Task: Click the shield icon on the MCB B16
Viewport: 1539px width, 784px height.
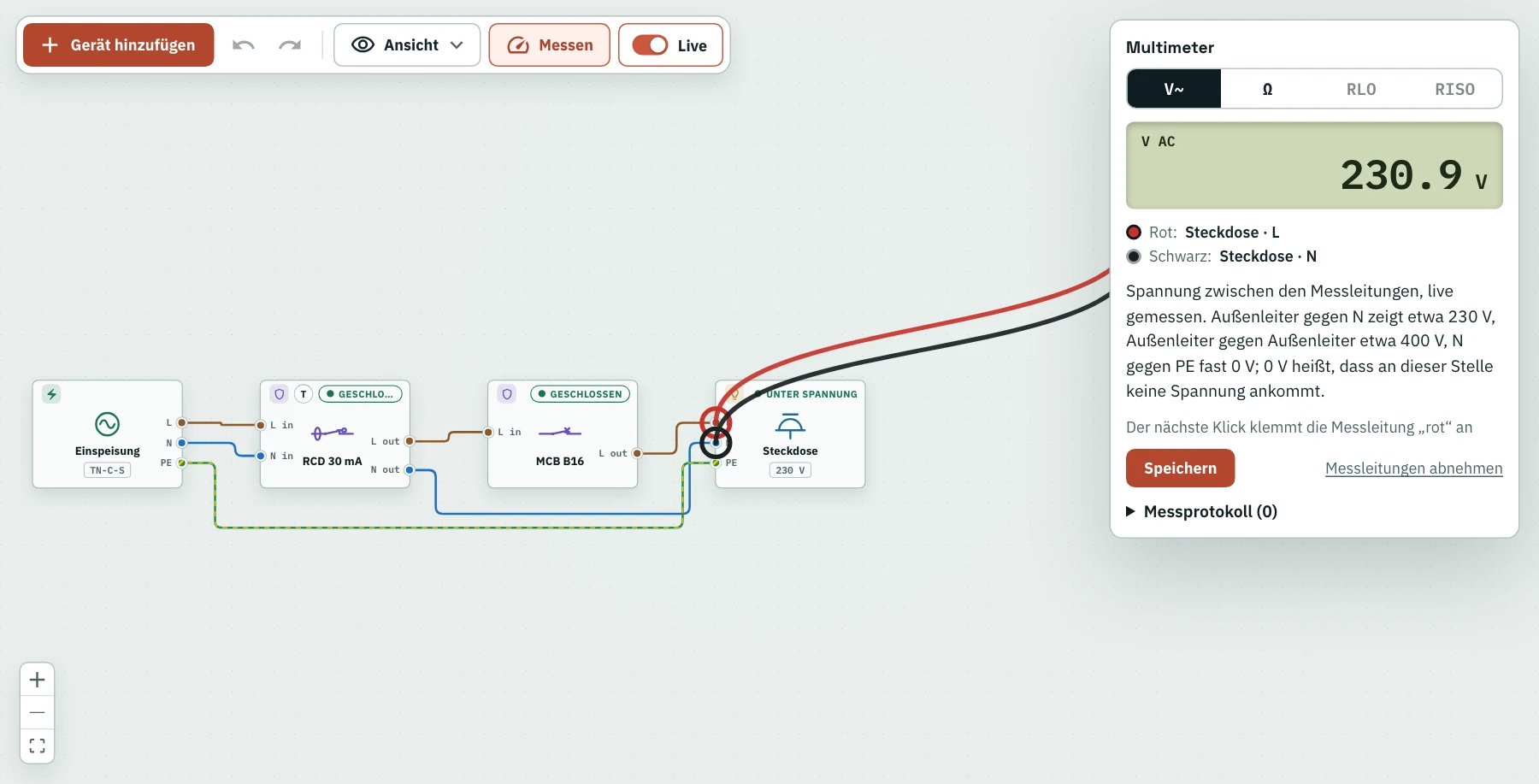Action: (x=507, y=394)
